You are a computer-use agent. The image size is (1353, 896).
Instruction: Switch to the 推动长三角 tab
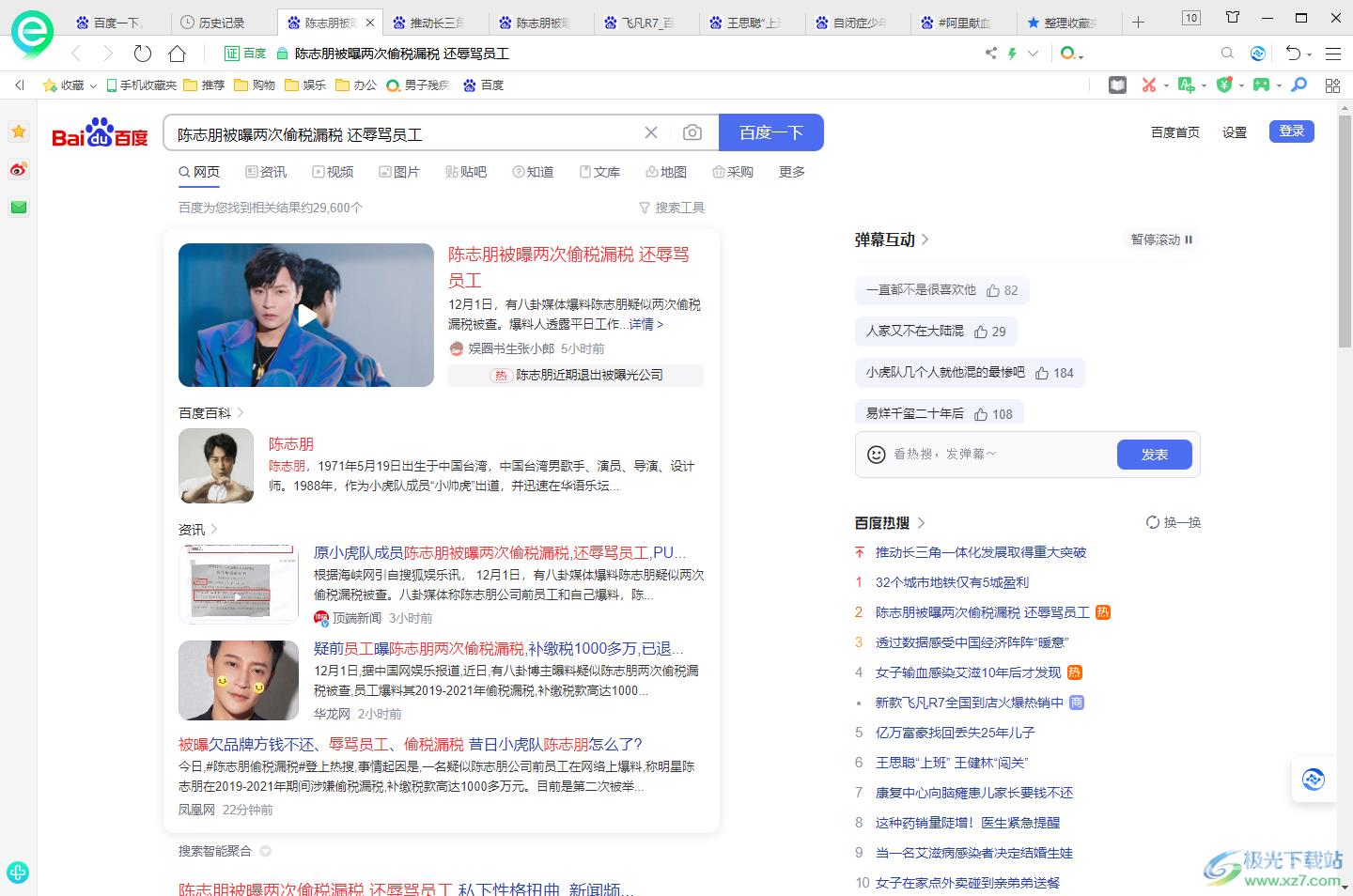coord(437,23)
